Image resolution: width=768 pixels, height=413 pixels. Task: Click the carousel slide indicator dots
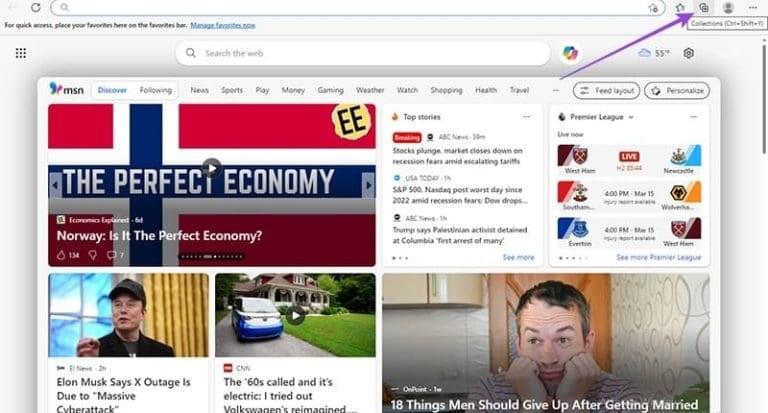click(x=212, y=256)
